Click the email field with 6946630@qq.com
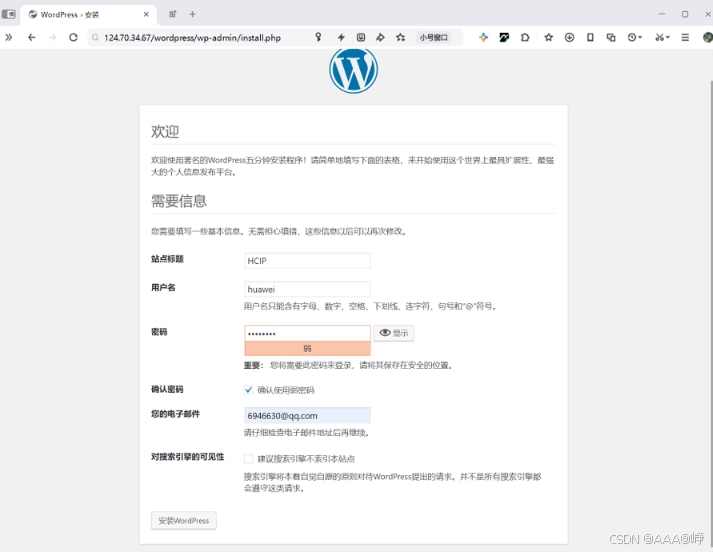 point(307,415)
